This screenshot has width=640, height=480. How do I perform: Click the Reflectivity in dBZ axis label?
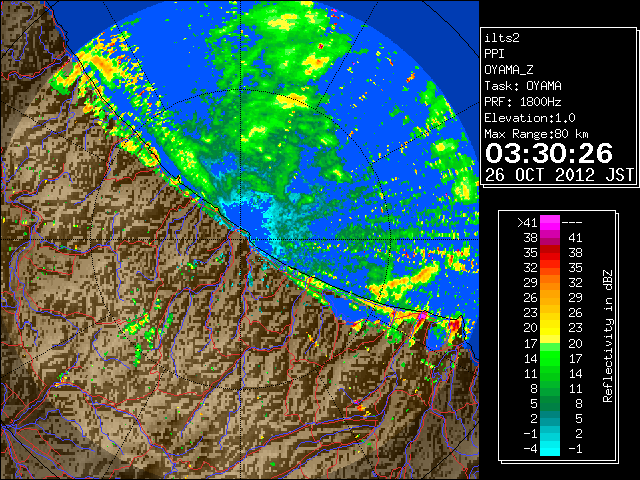607,336
